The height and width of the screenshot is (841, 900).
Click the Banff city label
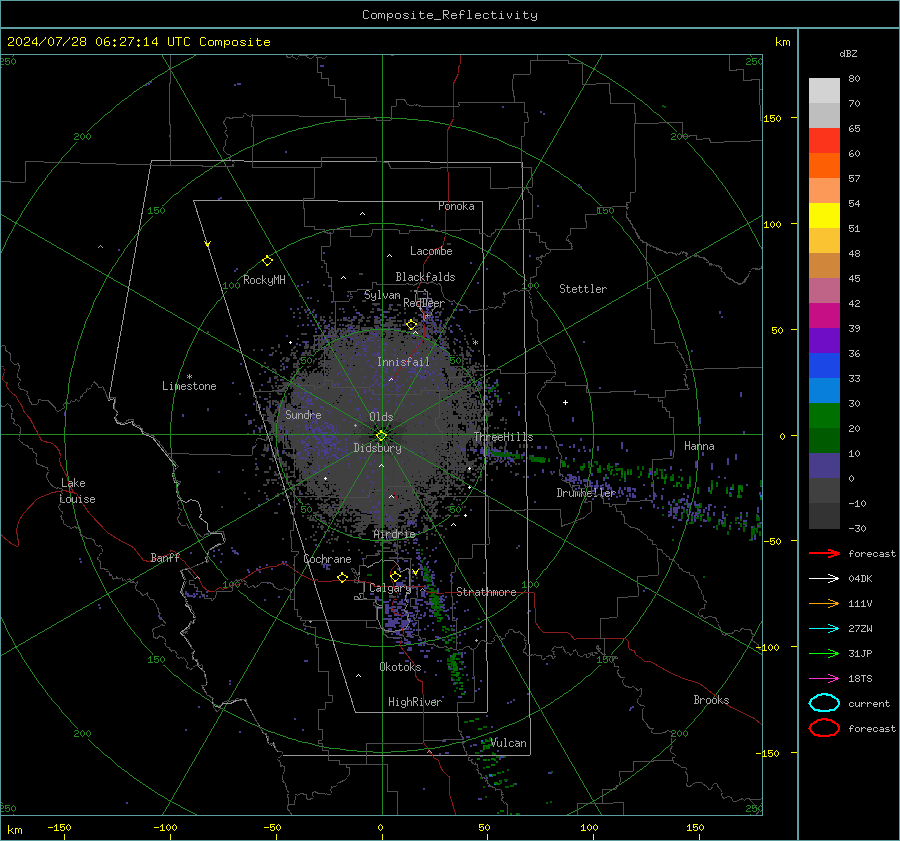[x=165, y=557]
